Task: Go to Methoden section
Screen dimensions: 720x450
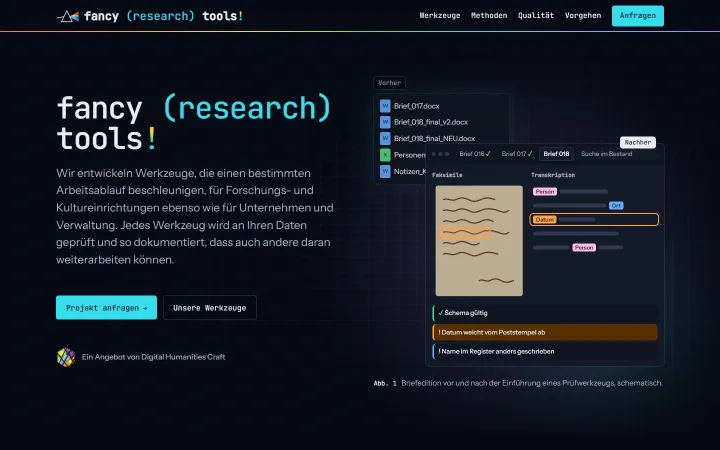Action: (x=489, y=16)
